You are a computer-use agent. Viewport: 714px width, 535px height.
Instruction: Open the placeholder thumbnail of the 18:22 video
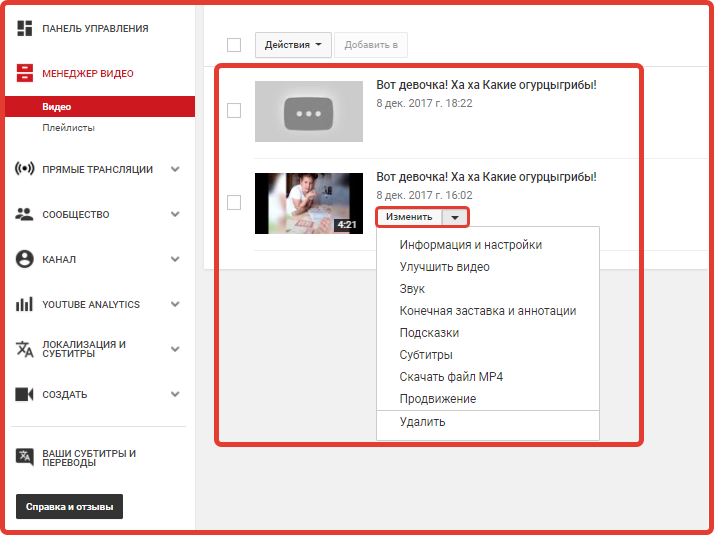tap(309, 112)
